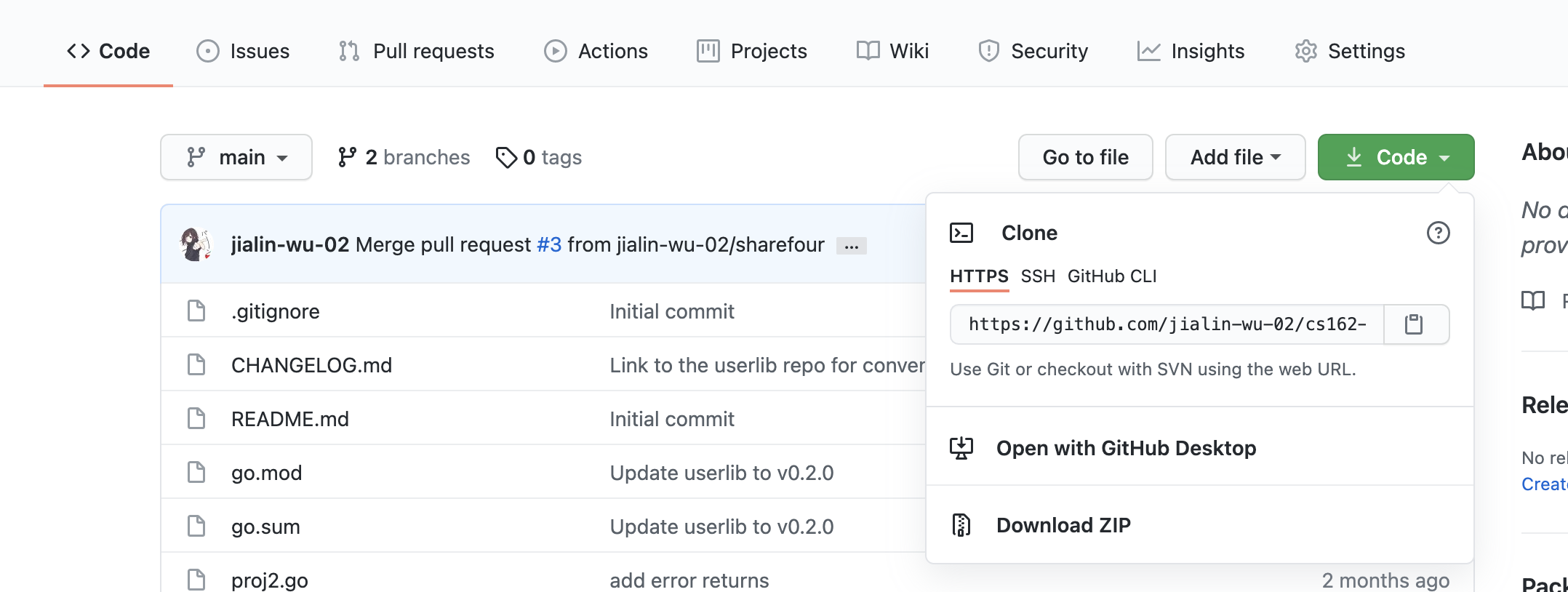
Task: Click the Go to file button
Action: [x=1086, y=157]
